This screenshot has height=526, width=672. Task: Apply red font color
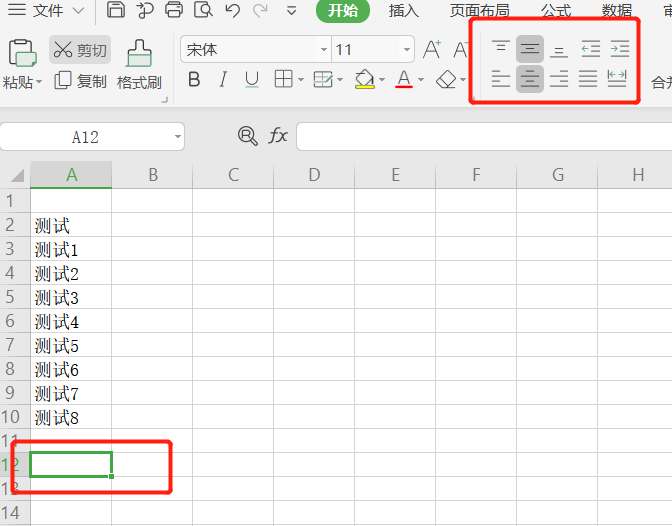[x=404, y=79]
